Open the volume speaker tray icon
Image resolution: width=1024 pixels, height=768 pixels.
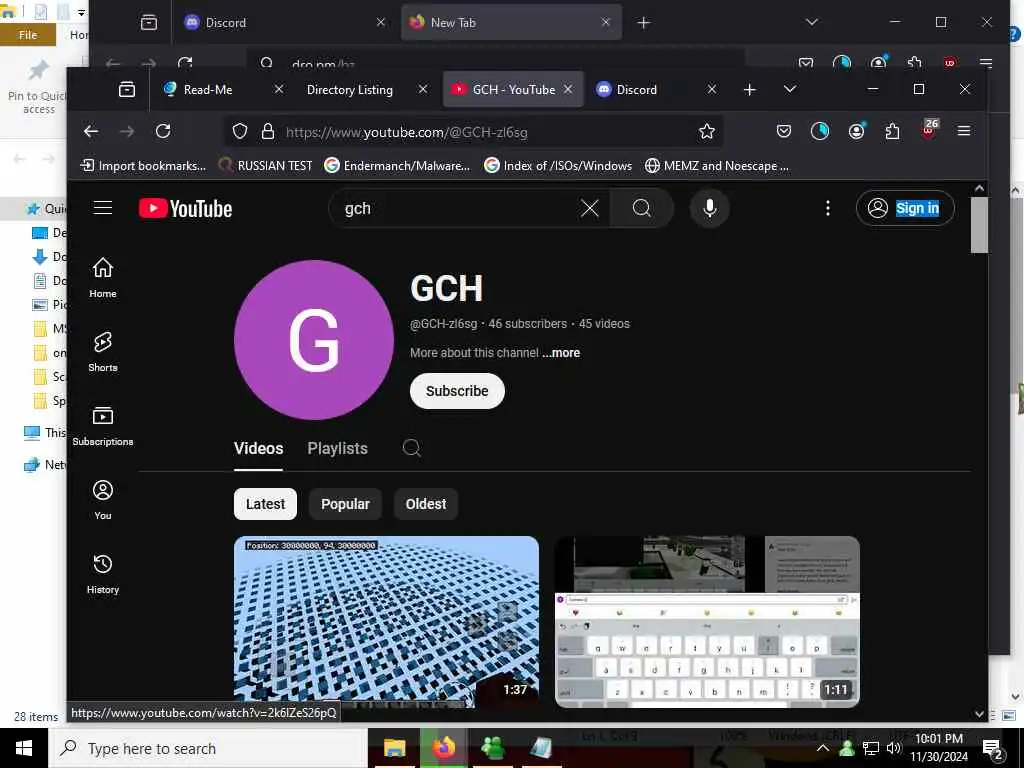tap(893, 748)
